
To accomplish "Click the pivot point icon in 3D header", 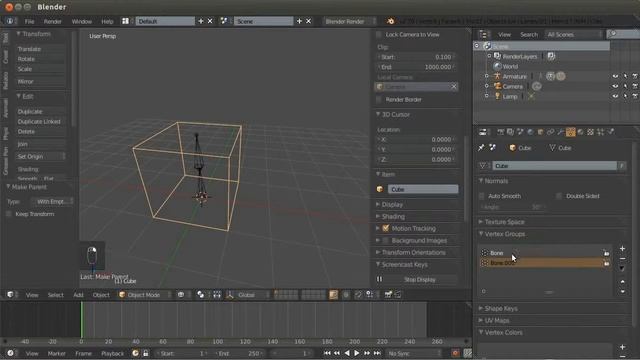I will click(x=200, y=295).
